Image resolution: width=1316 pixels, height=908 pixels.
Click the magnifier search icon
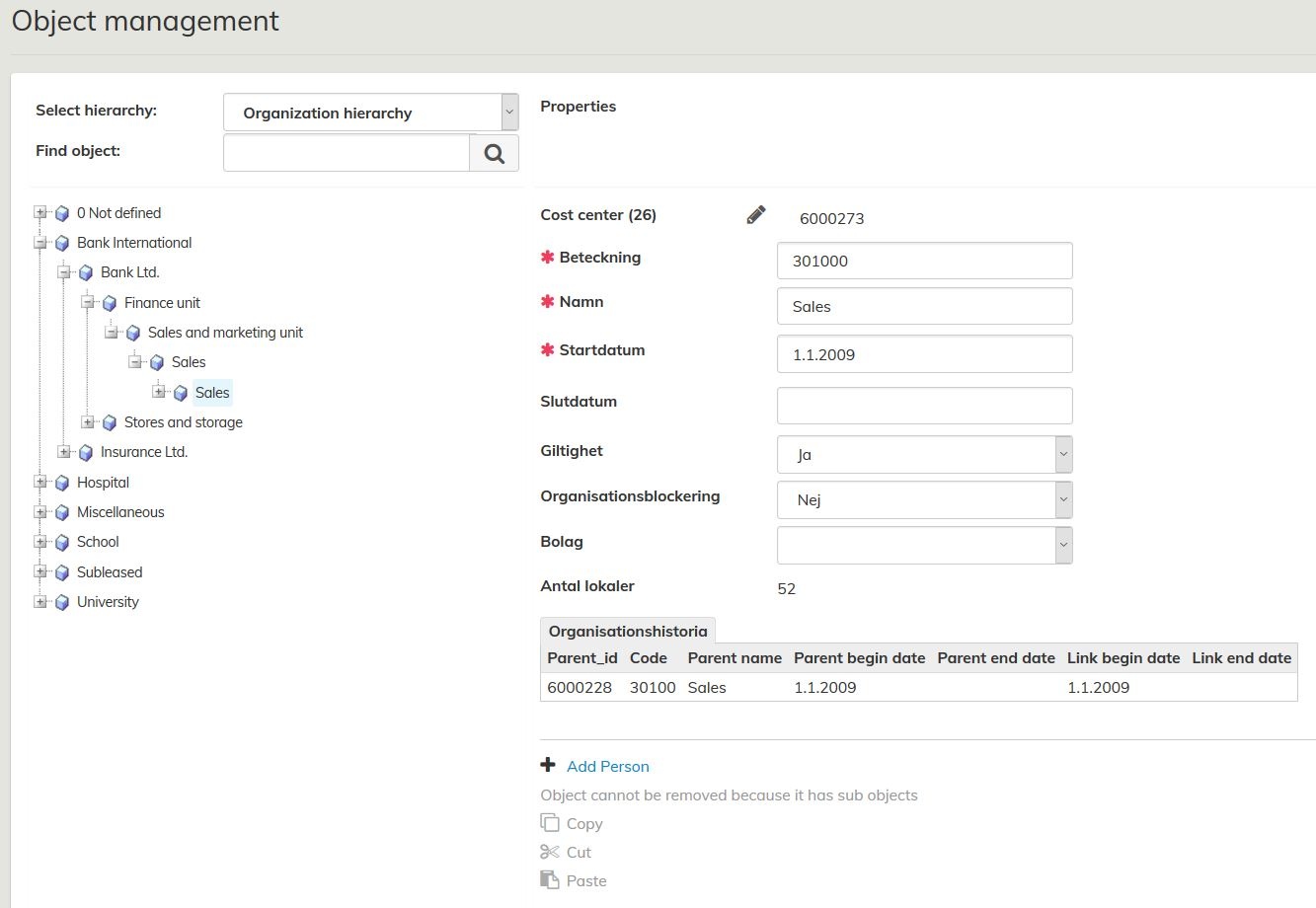pyautogui.click(x=494, y=153)
